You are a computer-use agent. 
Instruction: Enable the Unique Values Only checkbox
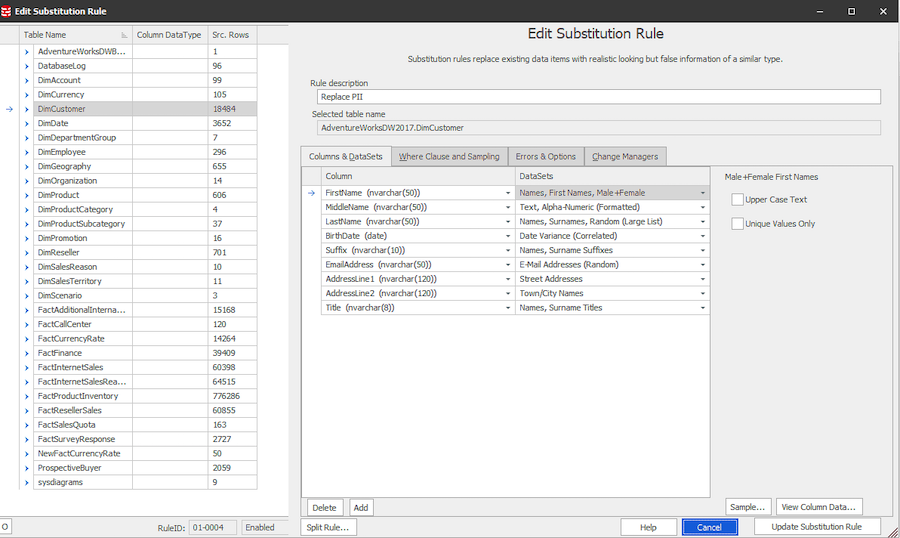point(738,223)
